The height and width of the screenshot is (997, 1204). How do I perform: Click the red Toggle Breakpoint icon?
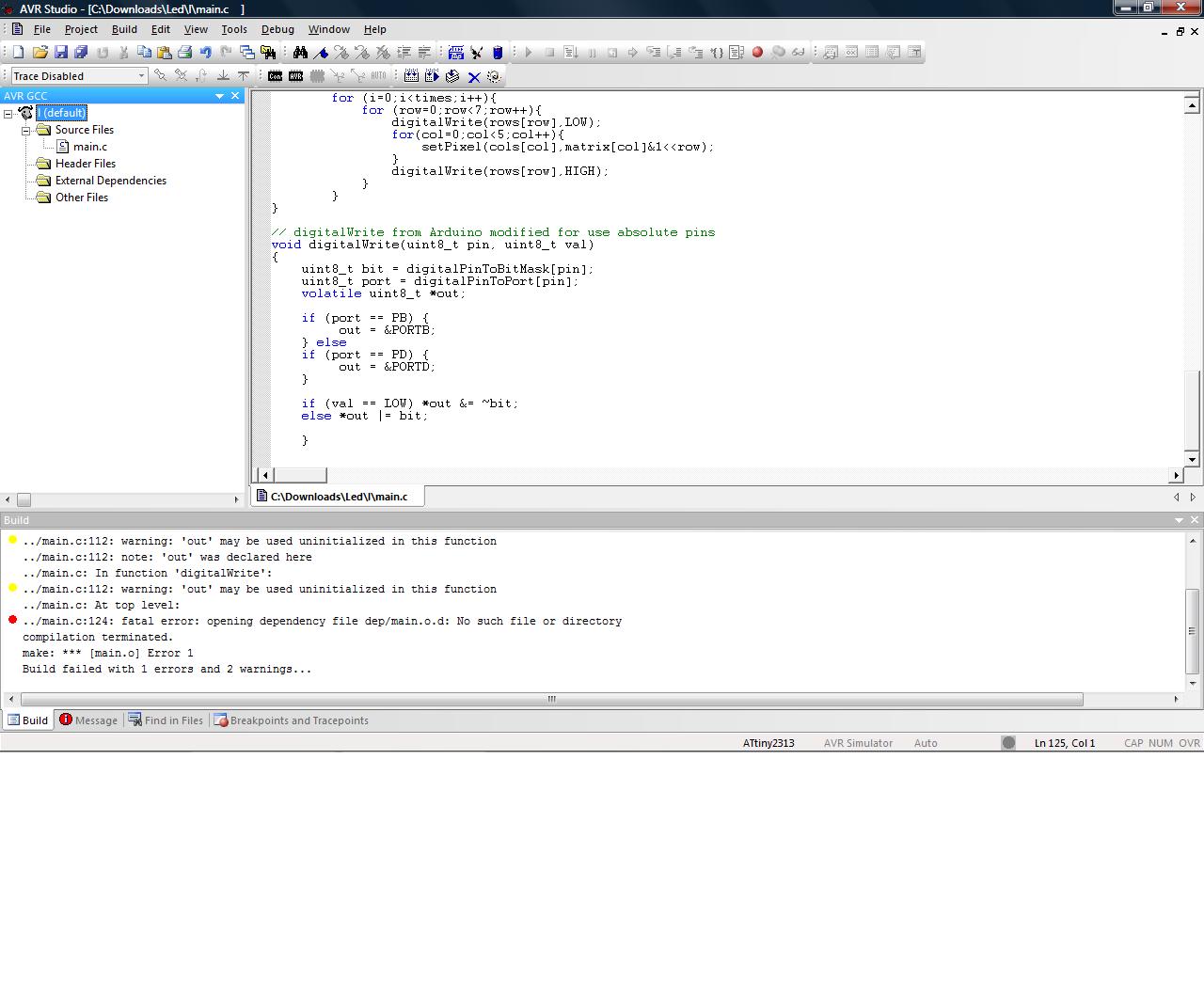[x=757, y=53]
